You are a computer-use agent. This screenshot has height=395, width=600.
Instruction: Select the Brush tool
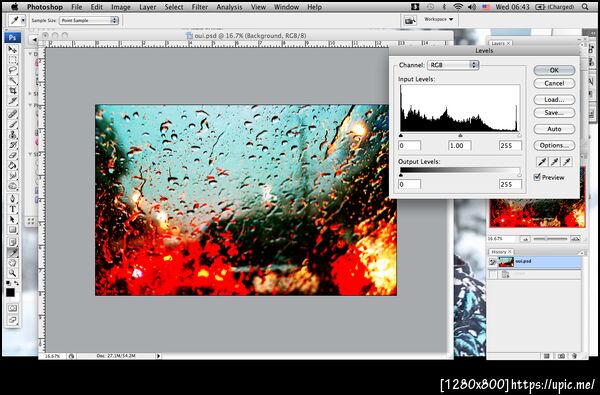[13, 124]
